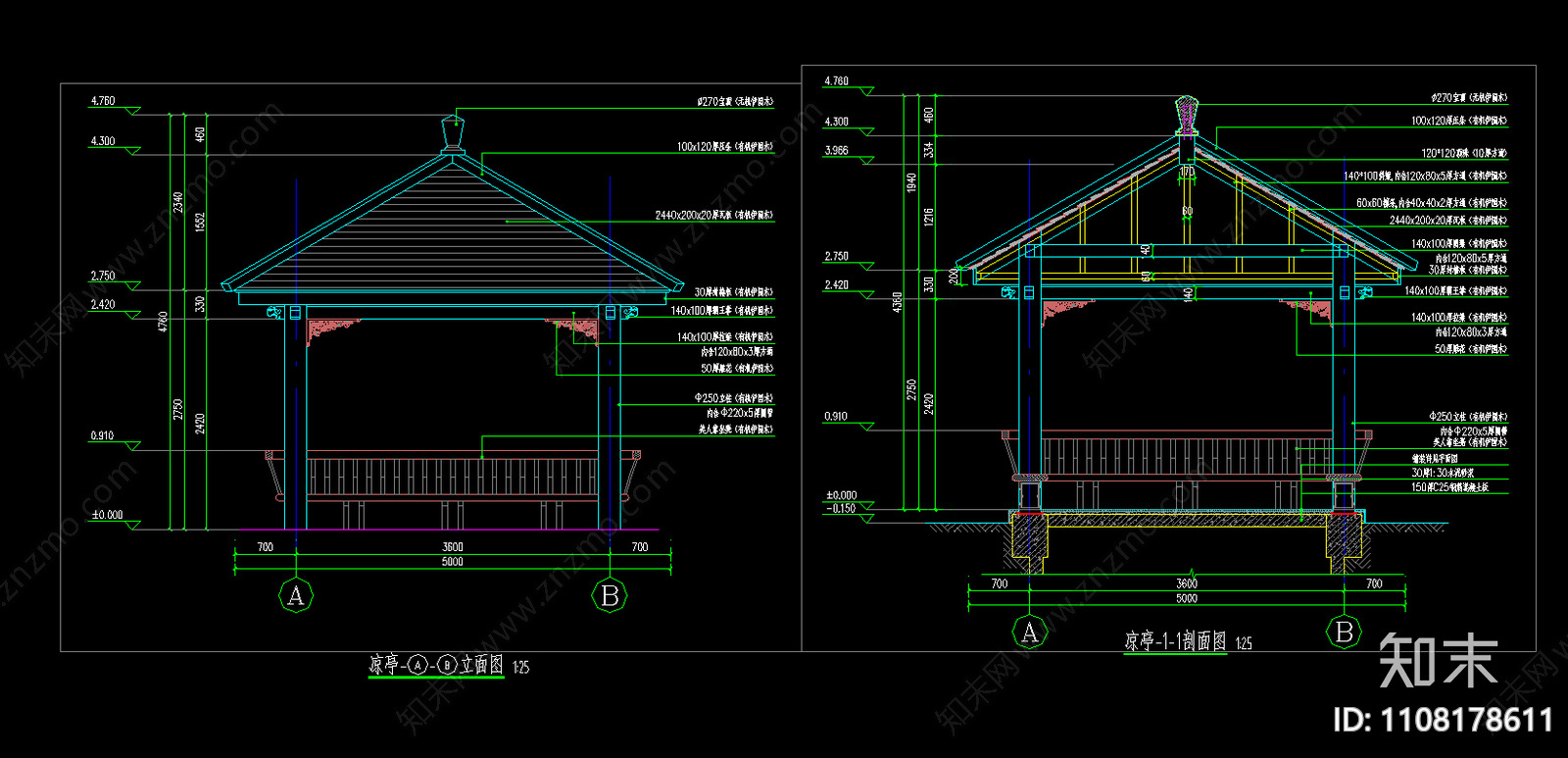Select the 4.300 elevation mark in the section drawing
Image resolution: width=1568 pixels, height=758 pixels.
(x=836, y=123)
